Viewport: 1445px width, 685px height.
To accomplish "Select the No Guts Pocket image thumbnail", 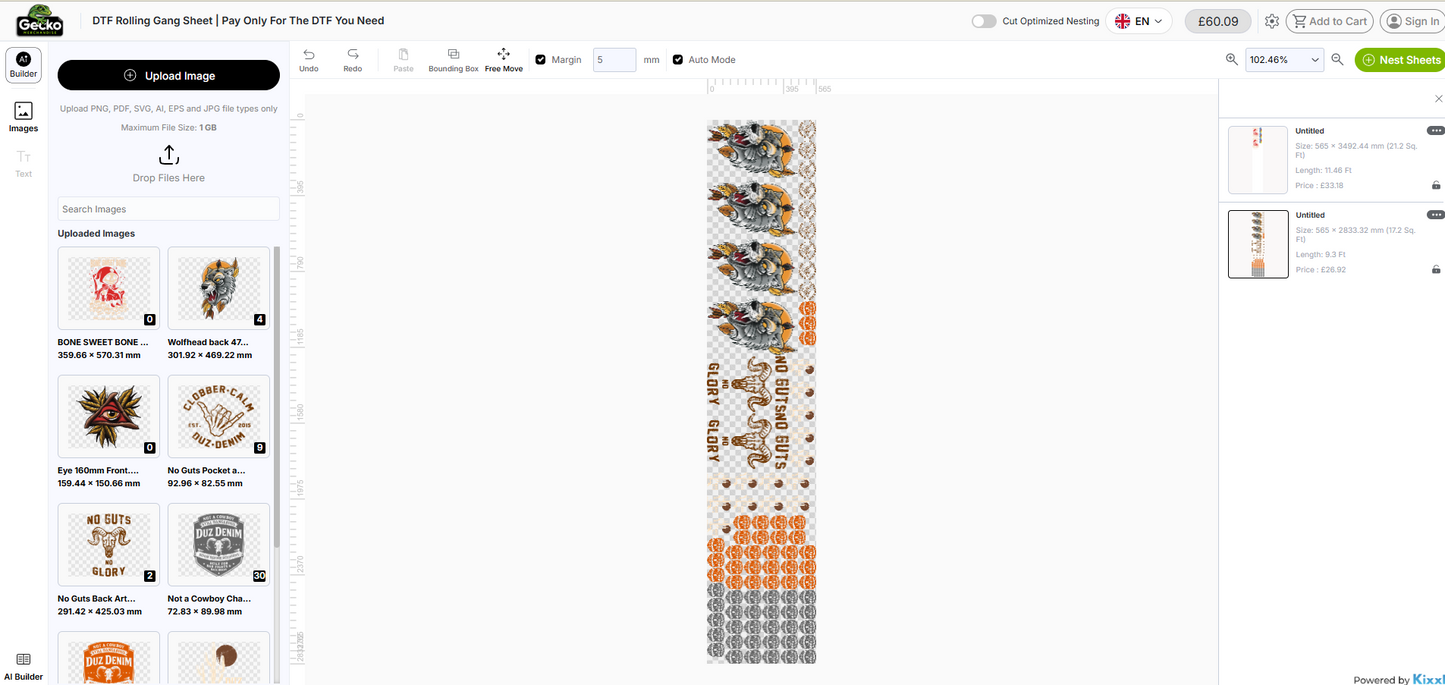I will coord(219,416).
